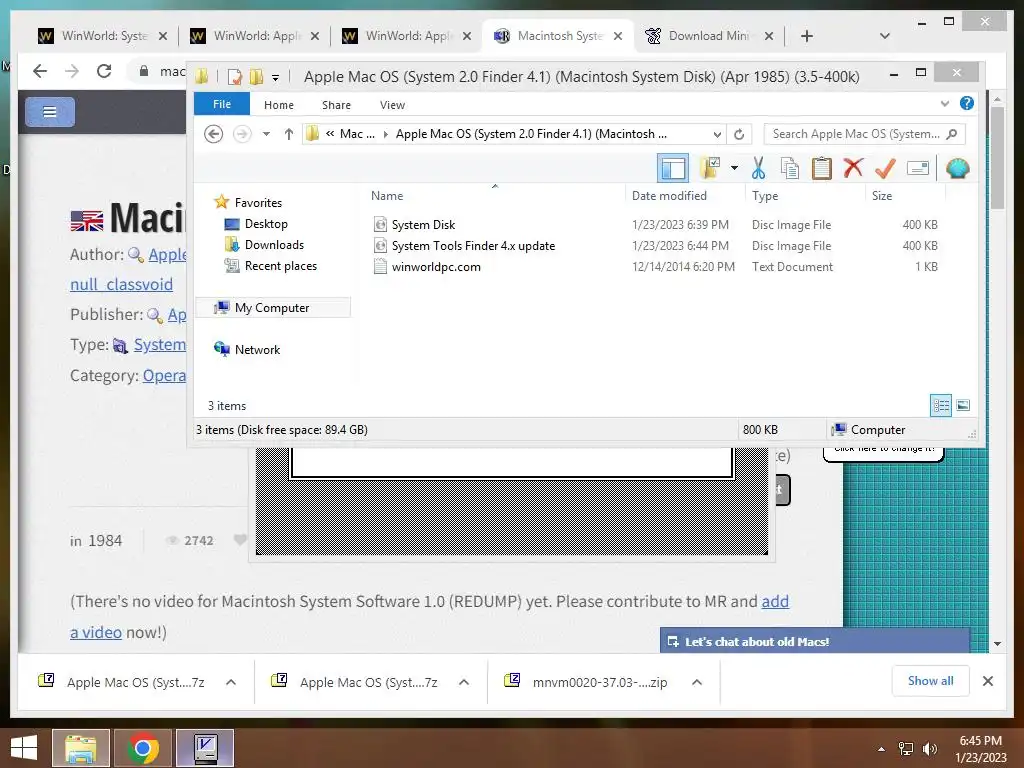Open the webpage hamburger menu
Screen dimensions: 1024x768
50,112
